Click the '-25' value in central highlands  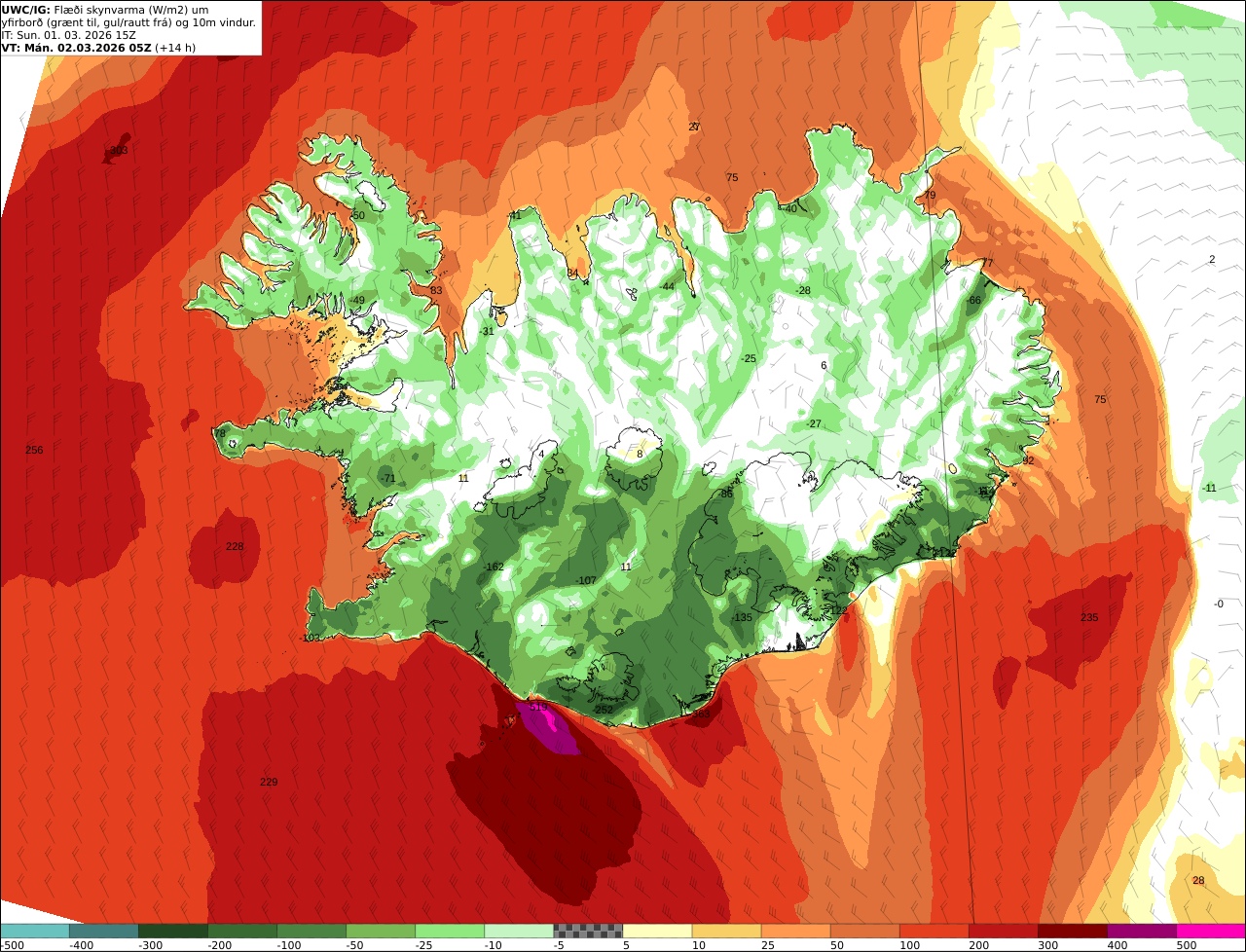pyautogui.click(x=749, y=358)
